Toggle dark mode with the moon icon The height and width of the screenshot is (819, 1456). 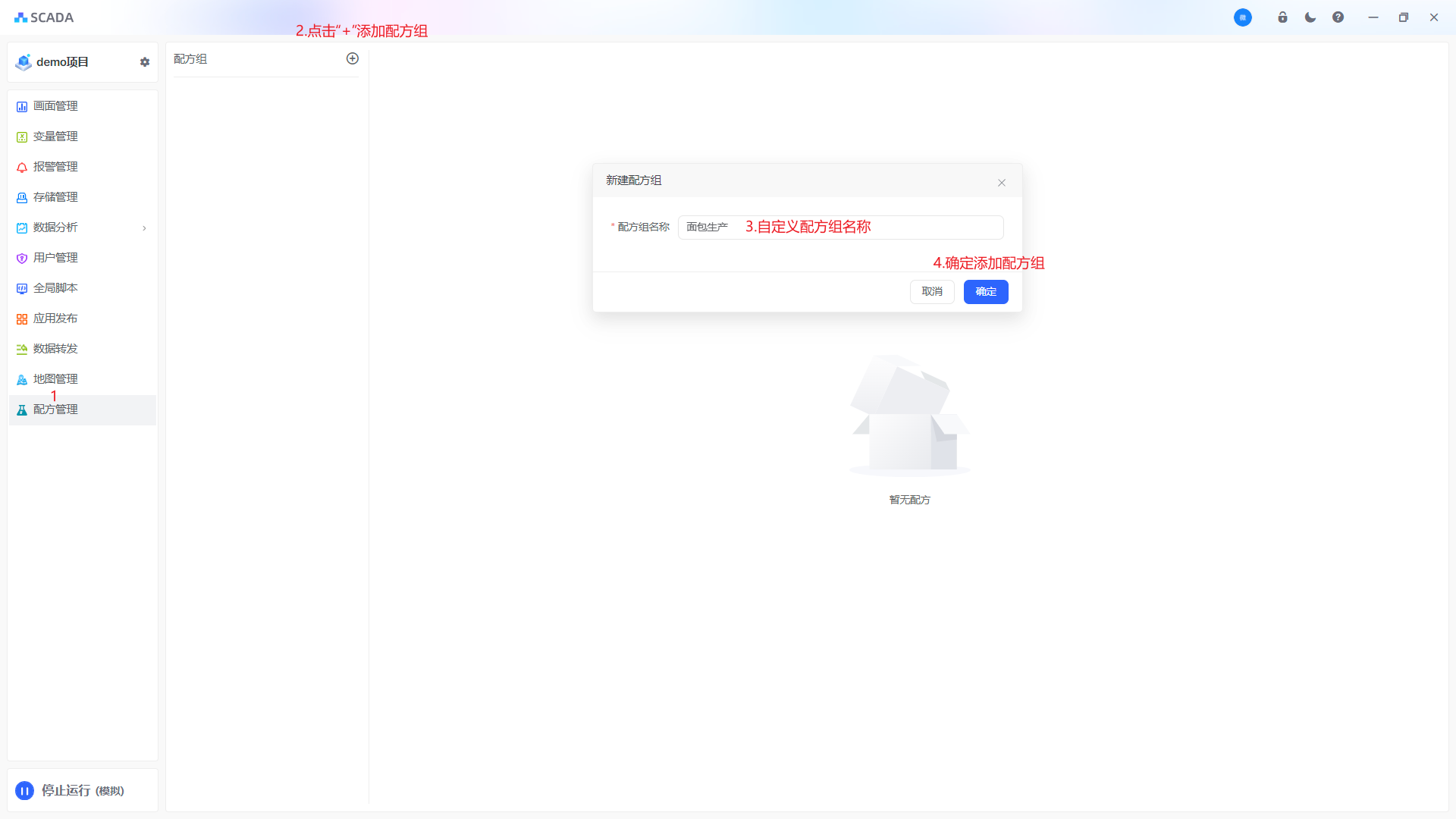(x=1310, y=17)
